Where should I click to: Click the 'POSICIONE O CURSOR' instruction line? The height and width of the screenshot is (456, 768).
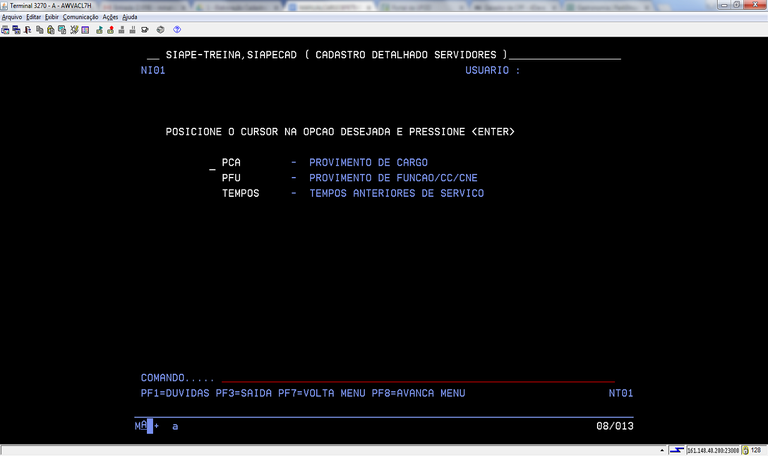click(x=340, y=132)
